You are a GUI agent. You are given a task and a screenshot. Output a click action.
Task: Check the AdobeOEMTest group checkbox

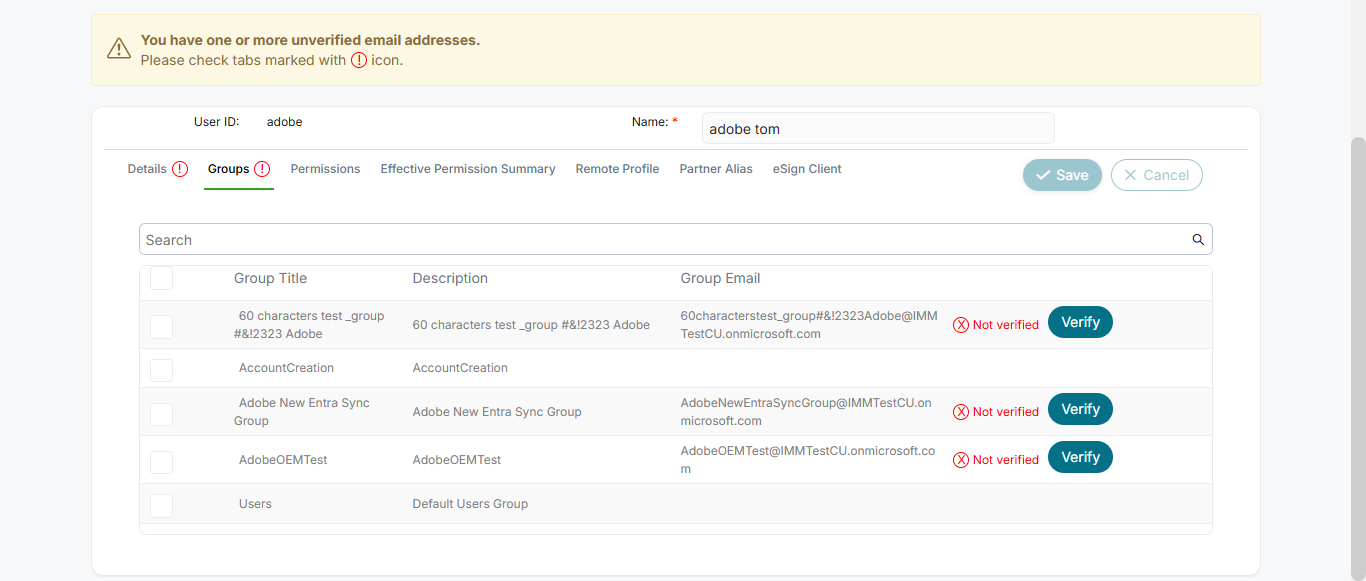tap(161, 462)
